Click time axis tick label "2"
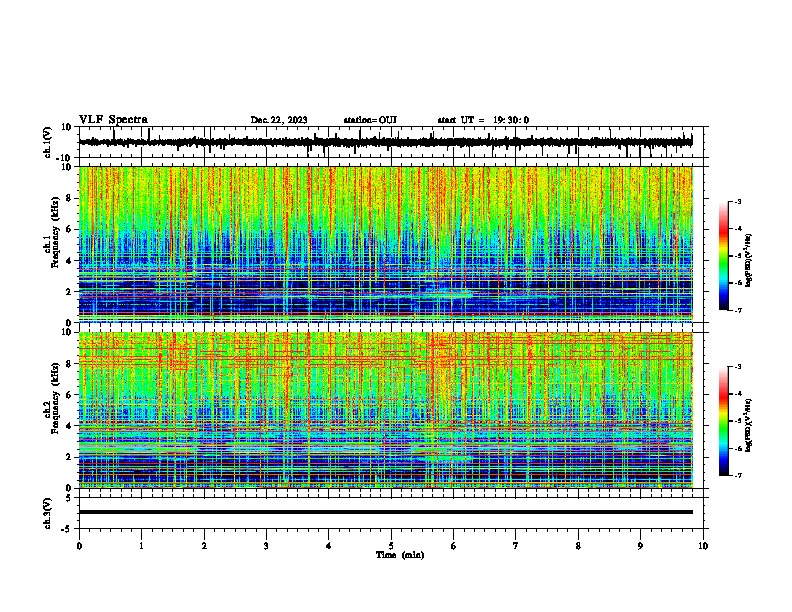Image resolution: width=792 pixels, height=612 pixels. pos(204,546)
